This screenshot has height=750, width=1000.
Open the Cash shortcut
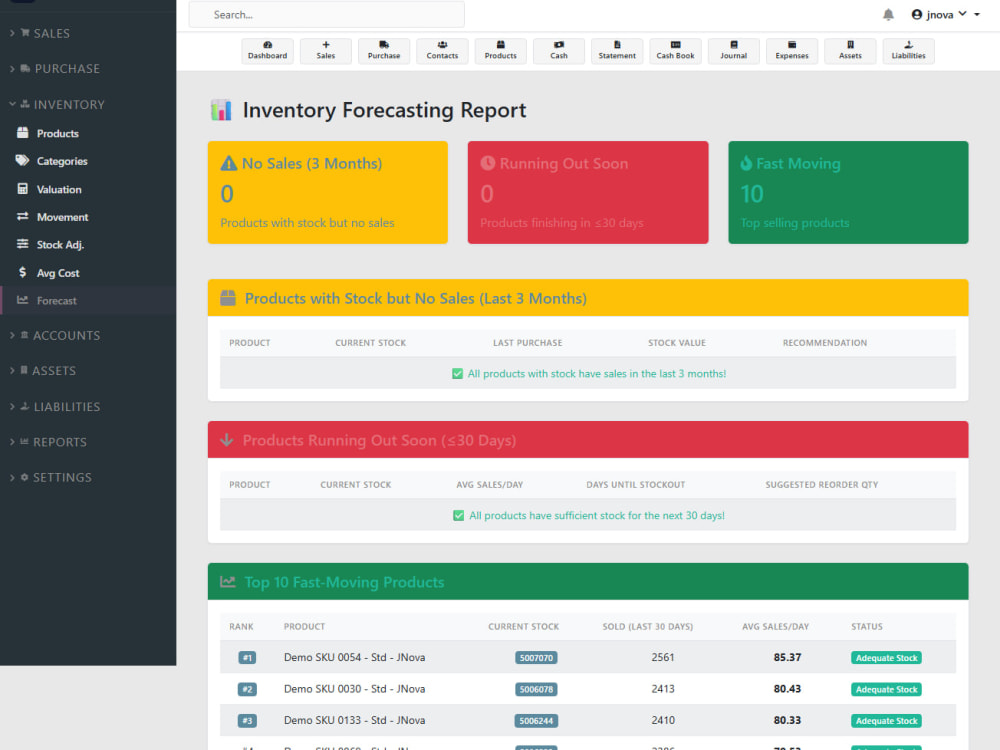559,50
